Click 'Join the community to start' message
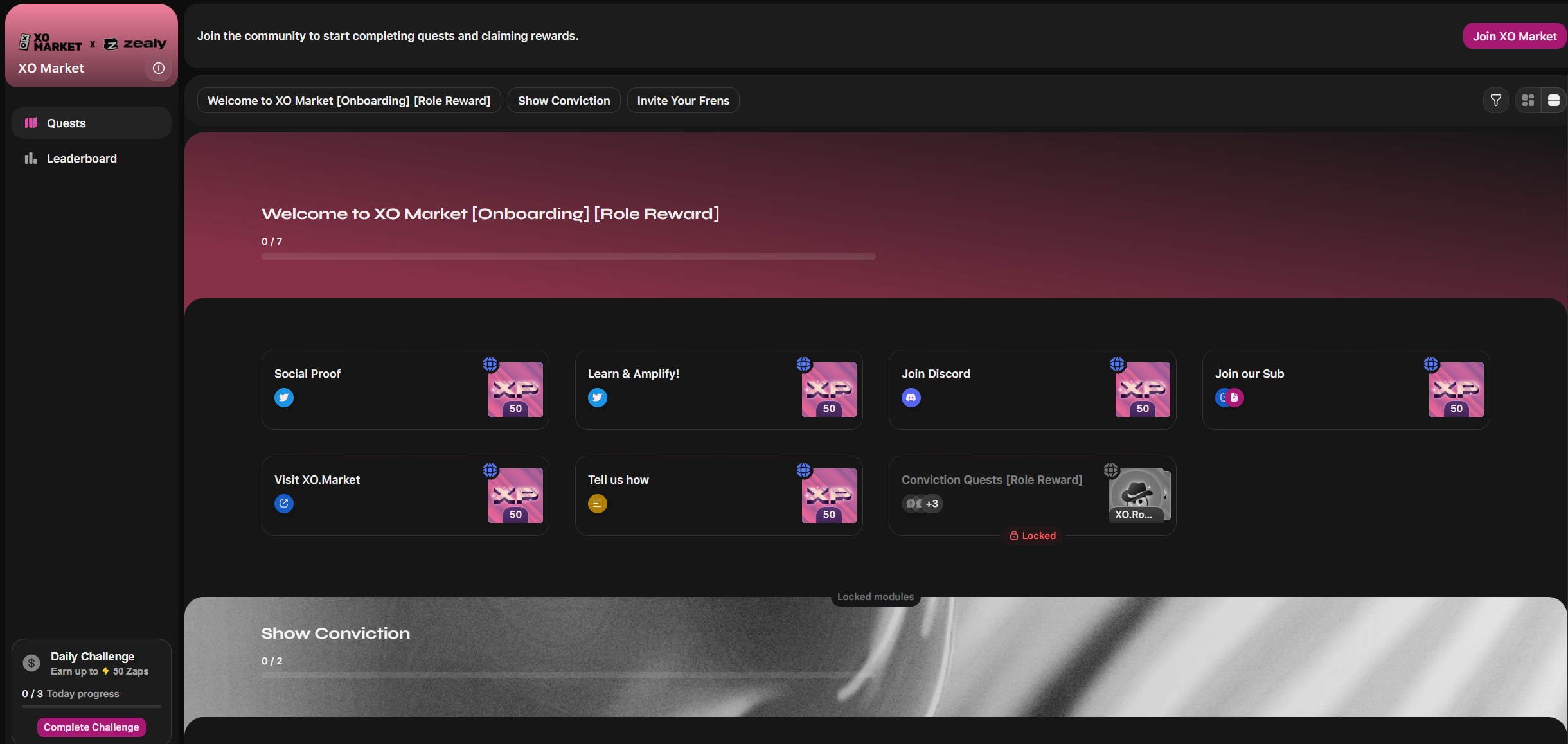 388,36
